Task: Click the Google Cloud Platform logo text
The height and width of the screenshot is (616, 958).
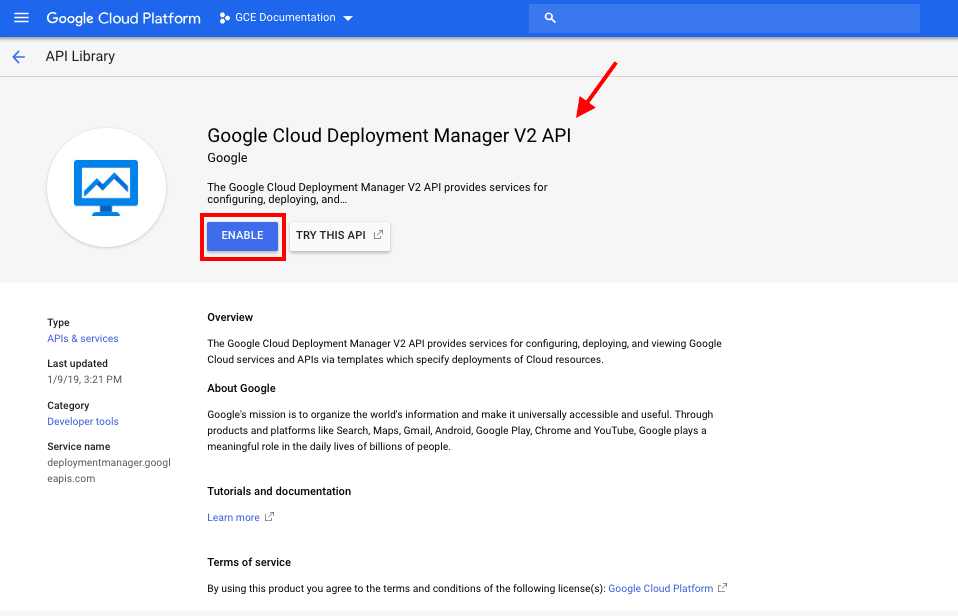Action: [x=123, y=18]
